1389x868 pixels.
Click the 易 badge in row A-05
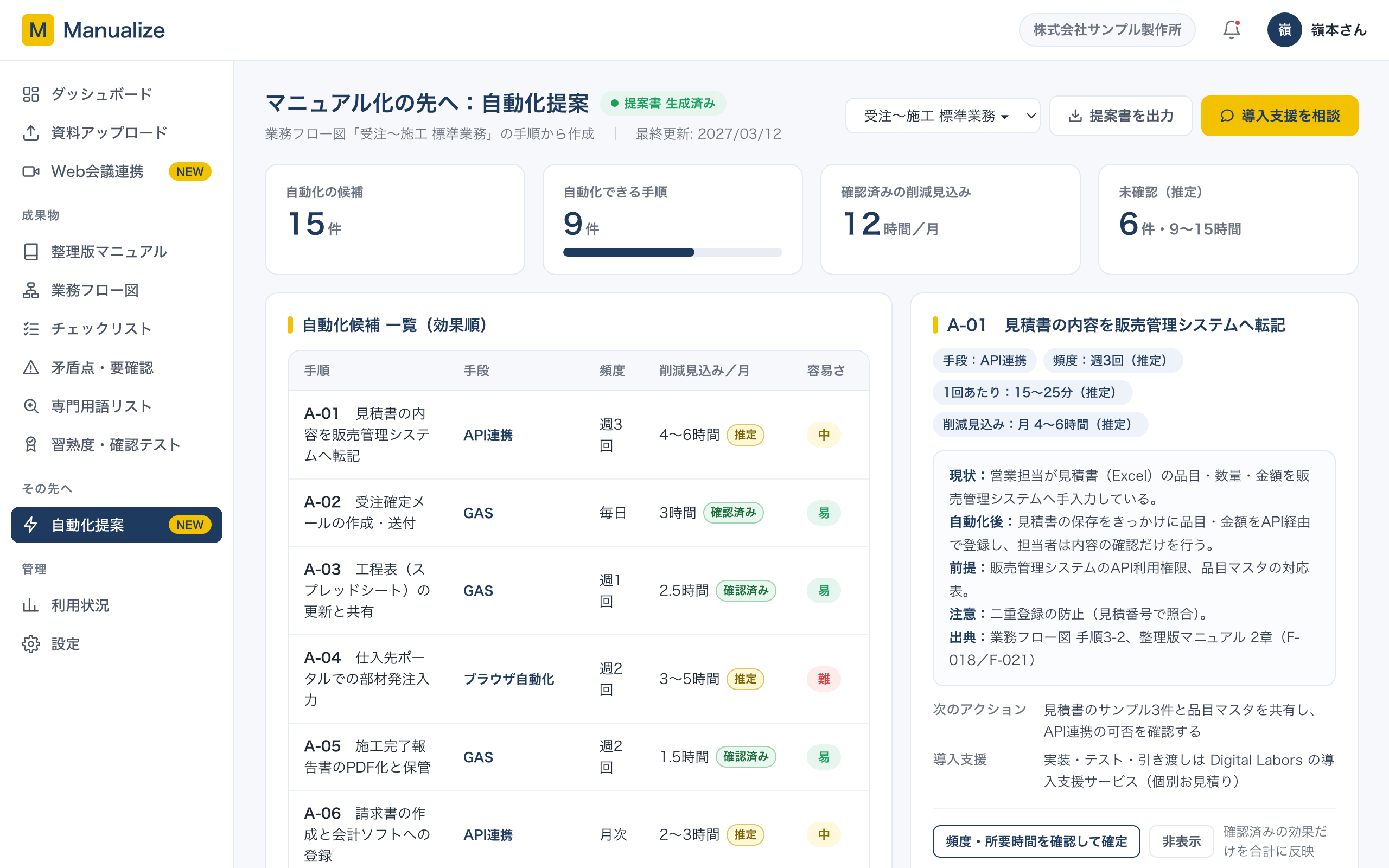point(824,757)
